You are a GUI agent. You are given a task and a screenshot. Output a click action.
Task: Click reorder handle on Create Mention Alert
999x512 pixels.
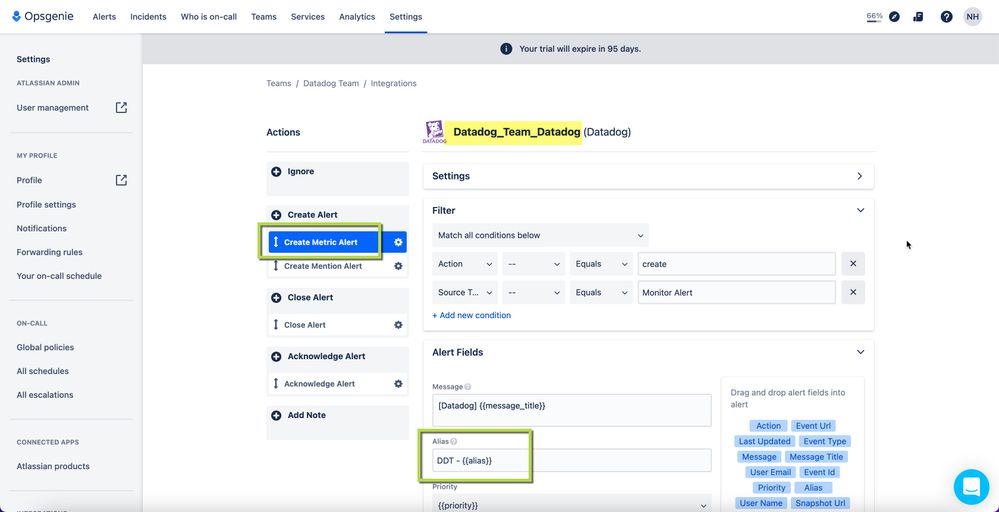[x=276, y=266]
